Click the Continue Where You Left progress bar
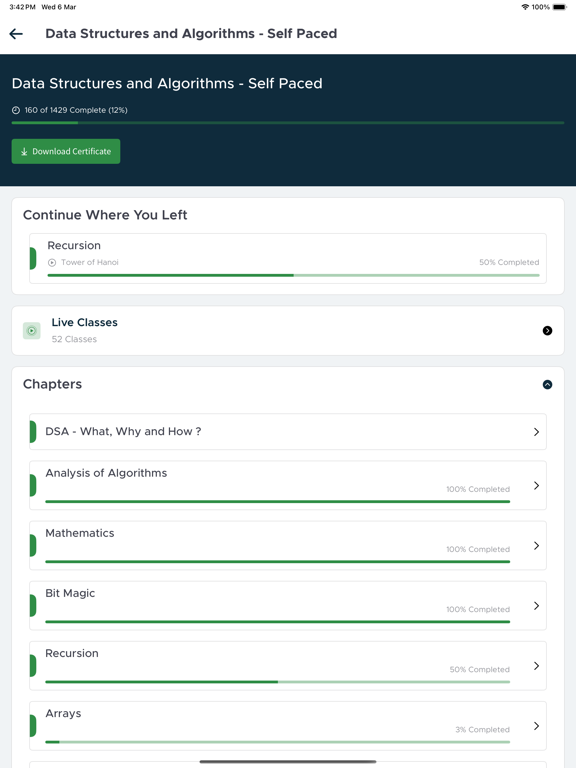Viewport: 576px width, 768px height. click(x=293, y=275)
